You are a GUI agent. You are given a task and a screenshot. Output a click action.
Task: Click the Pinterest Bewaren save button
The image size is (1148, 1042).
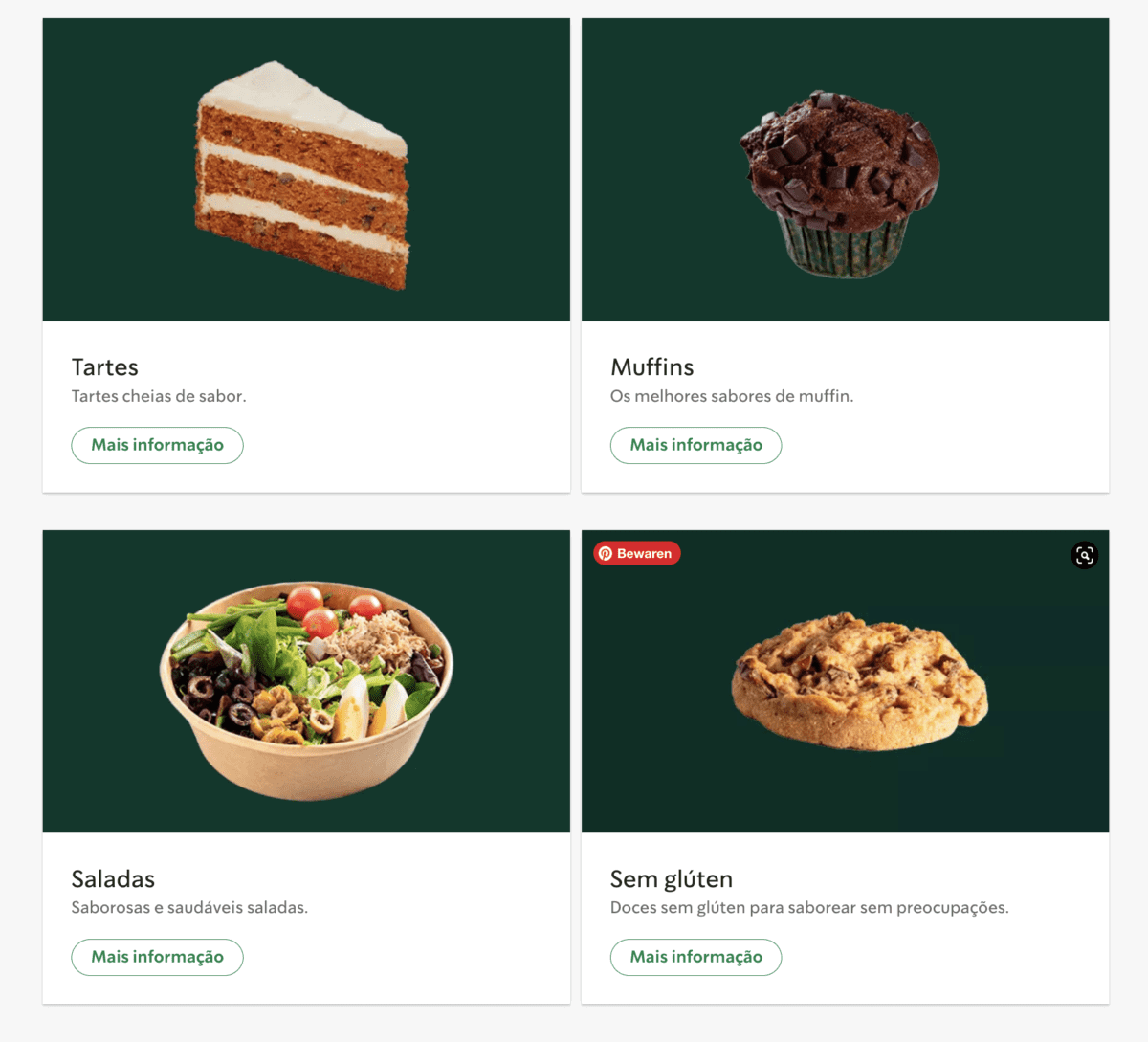click(637, 553)
